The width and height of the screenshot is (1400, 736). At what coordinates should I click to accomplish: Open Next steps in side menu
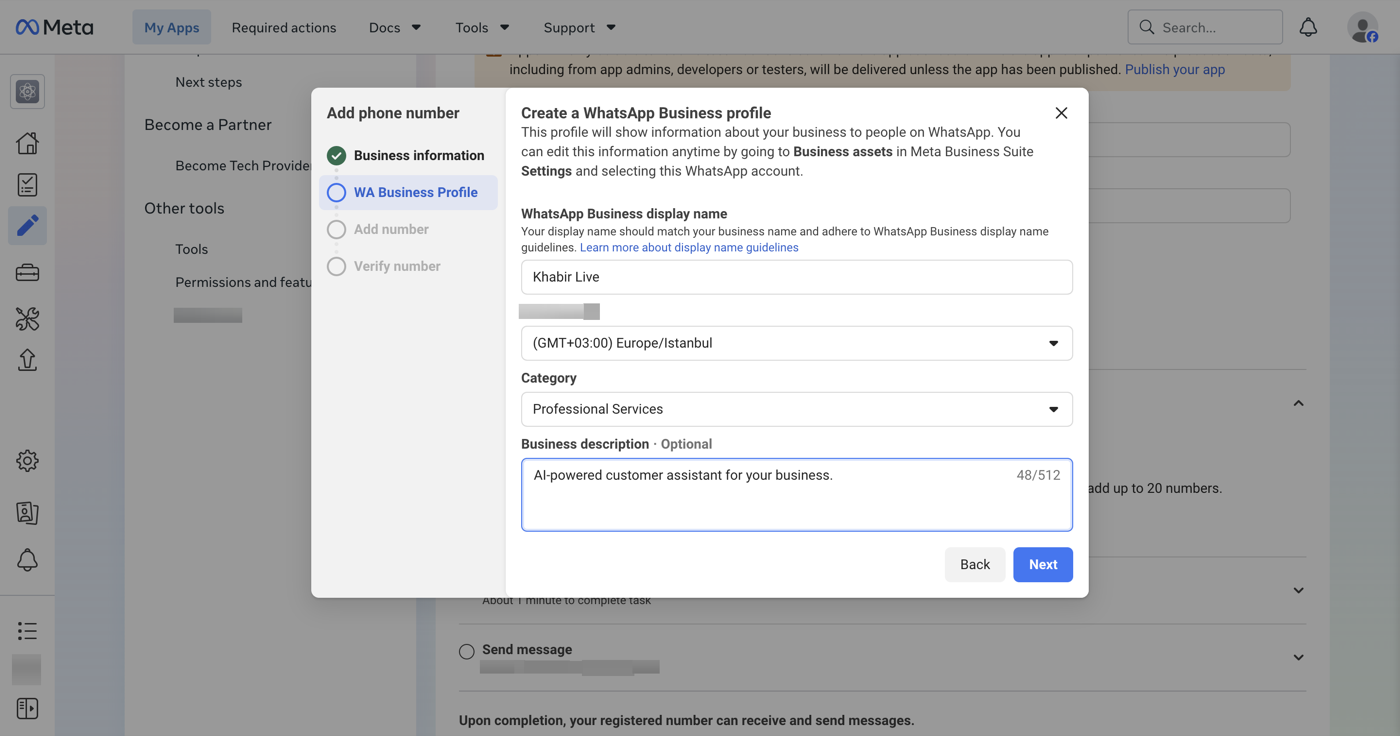[208, 82]
